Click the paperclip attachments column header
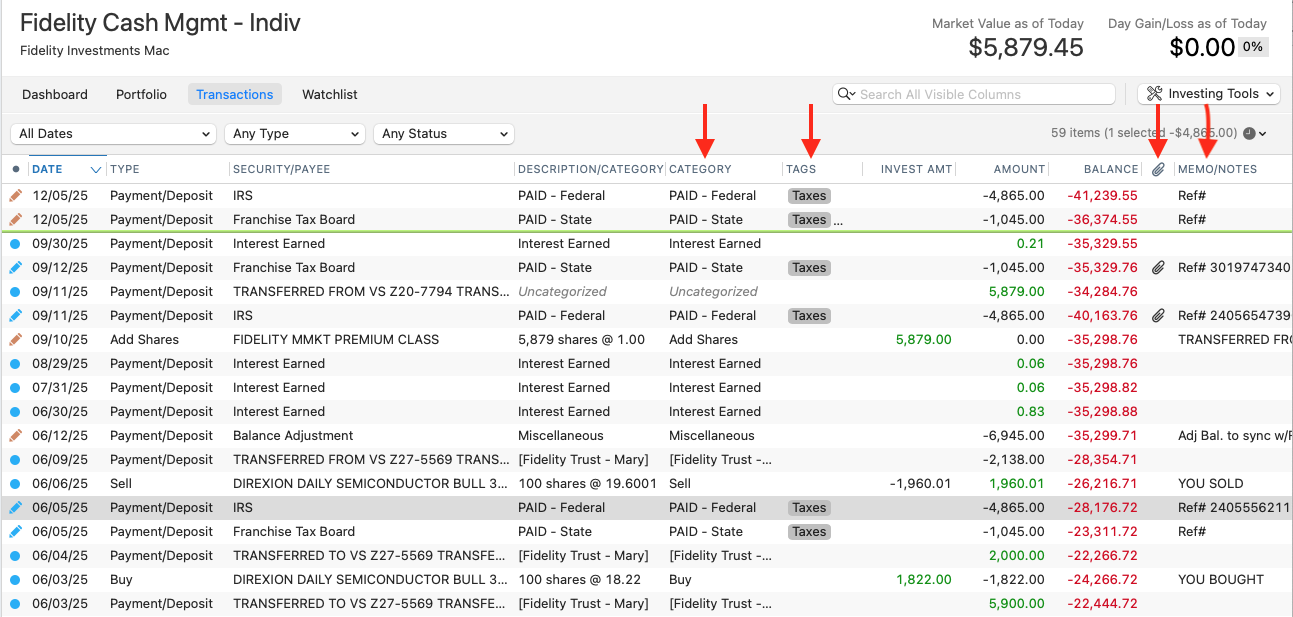The width and height of the screenshot is (1293, 617). 1159,170
